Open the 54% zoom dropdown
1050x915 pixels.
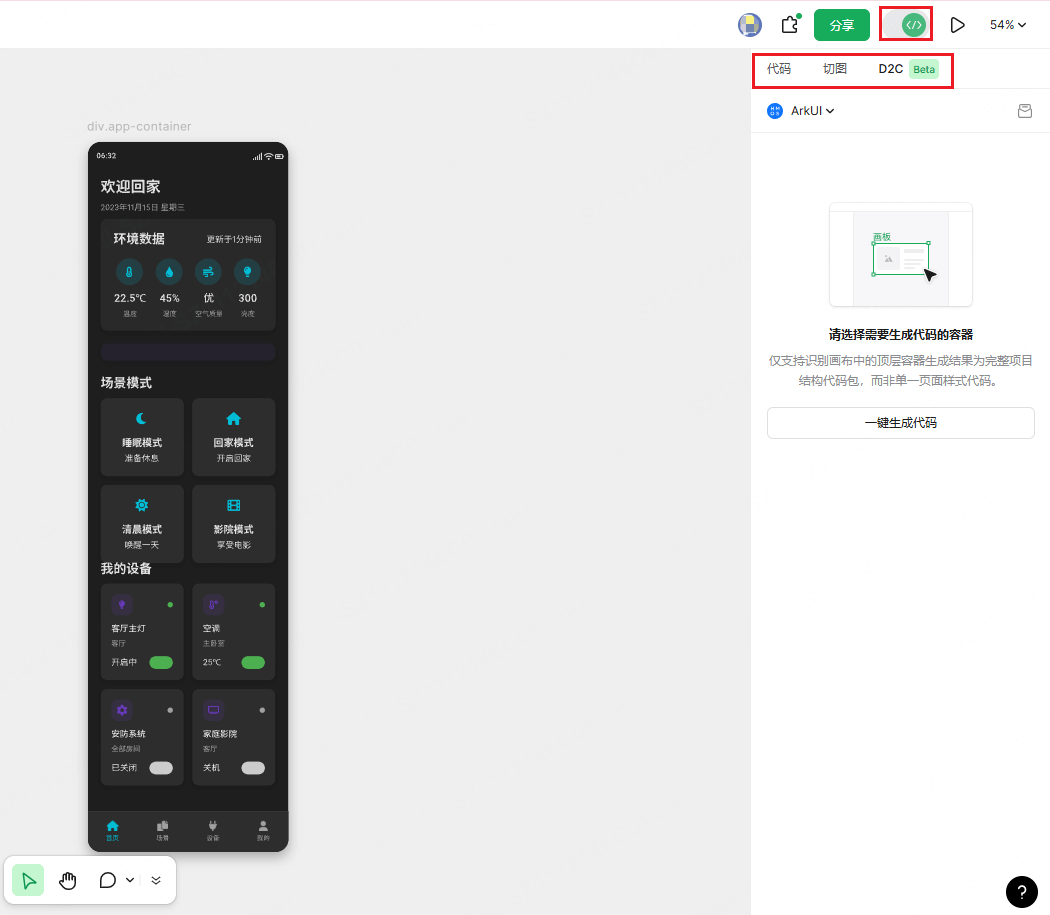pyautogui.click(x=1008, y=25)
